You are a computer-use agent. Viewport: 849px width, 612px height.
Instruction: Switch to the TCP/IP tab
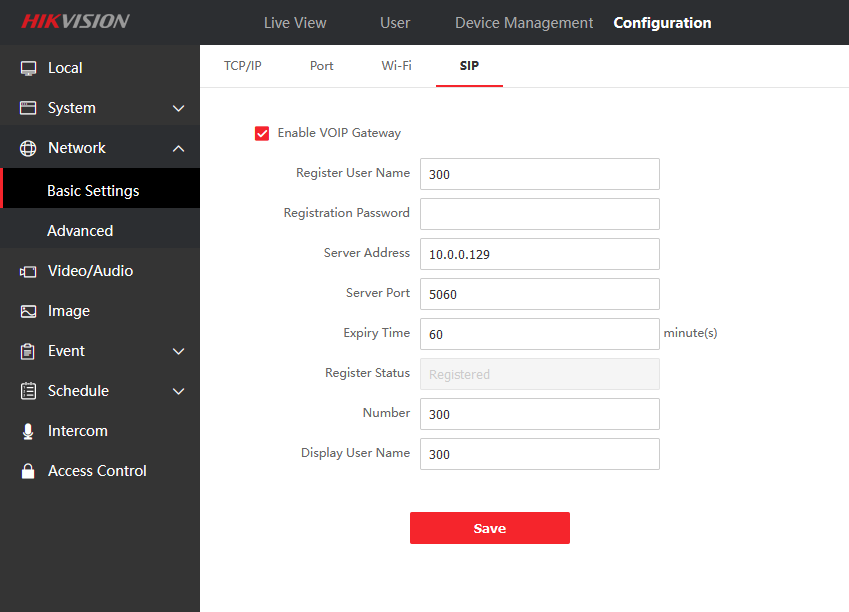point(243,66)
